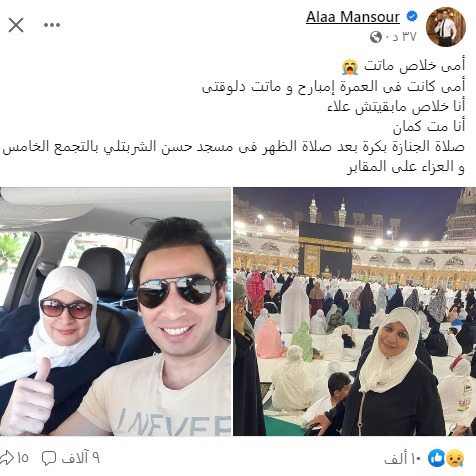Click the share arrow icon
The image size is (476, 476).
pos(7,457)
